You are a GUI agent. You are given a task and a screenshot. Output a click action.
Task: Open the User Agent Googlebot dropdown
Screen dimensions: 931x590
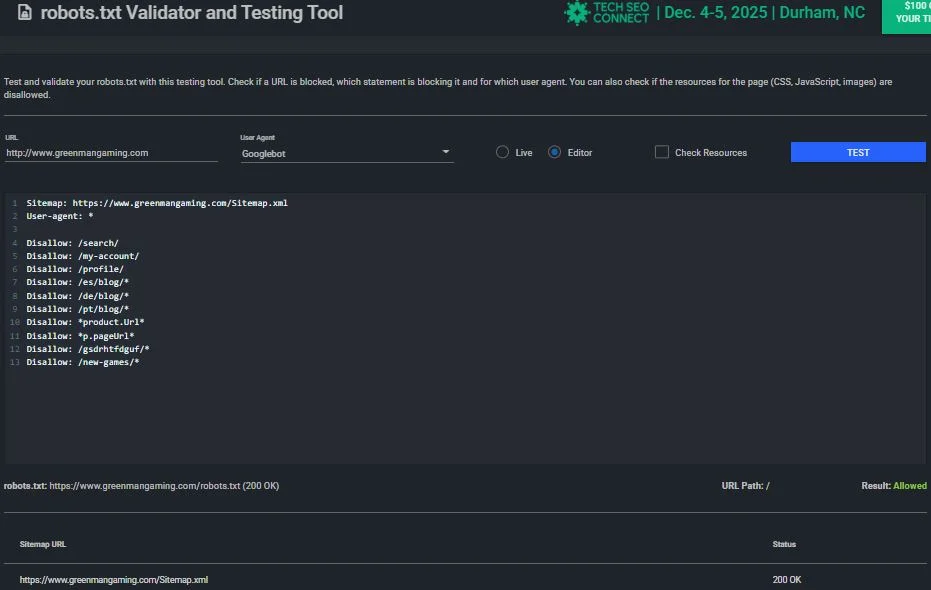pyautogui.click(x=347, y=154)
